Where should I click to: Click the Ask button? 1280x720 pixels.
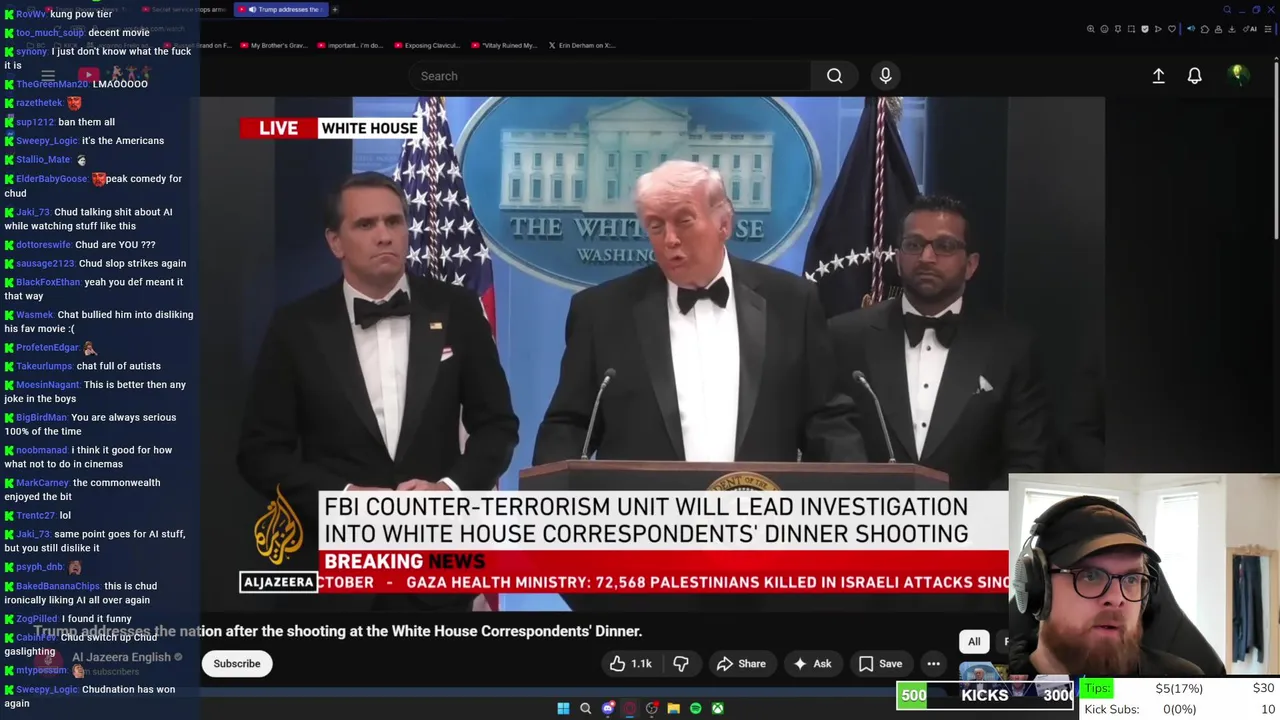pyautogui.click(x=812, y=664)
